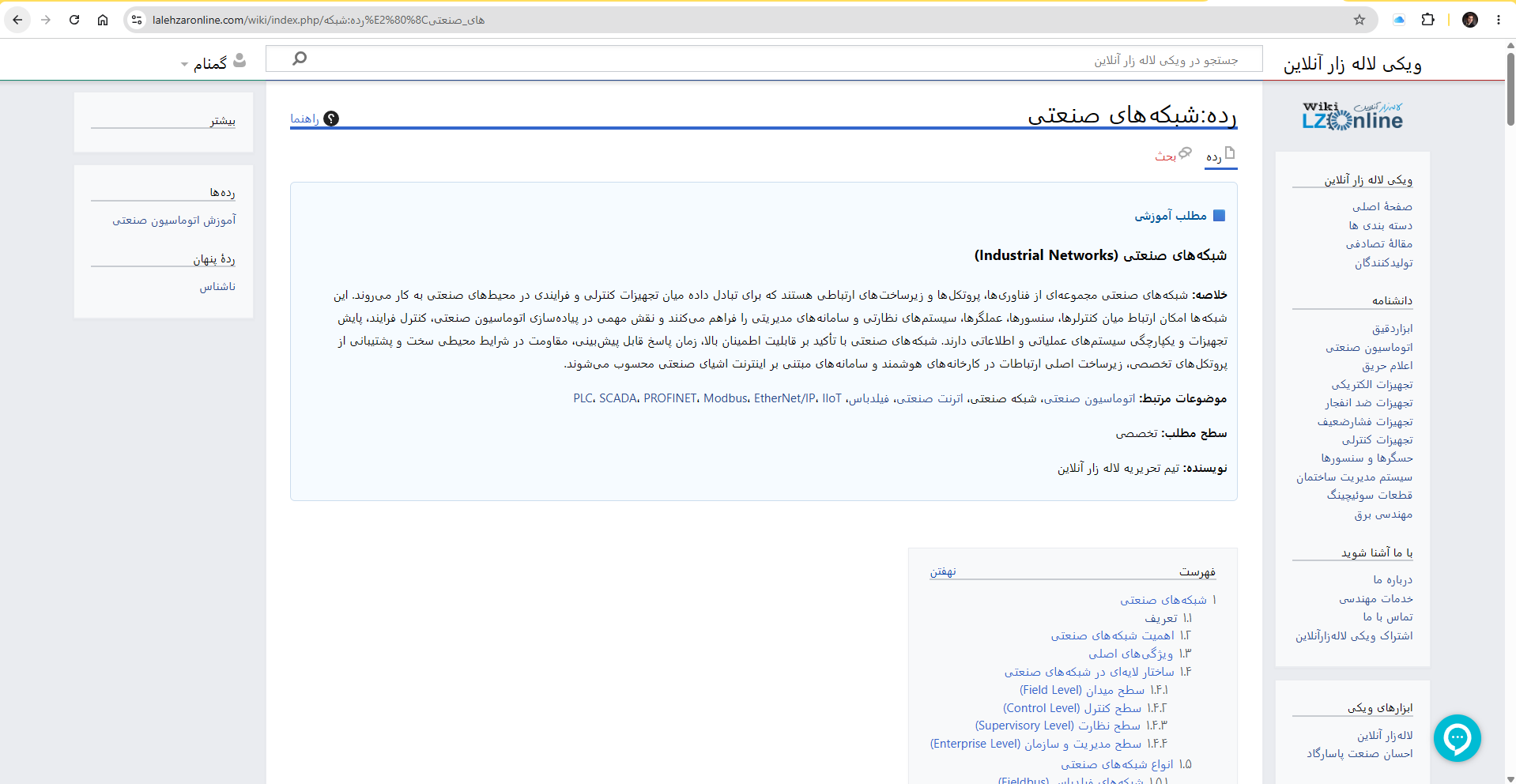Screen dimensions: 1516x784
Task: Open the دسته بندی ها link
Action: [1380, 225]
